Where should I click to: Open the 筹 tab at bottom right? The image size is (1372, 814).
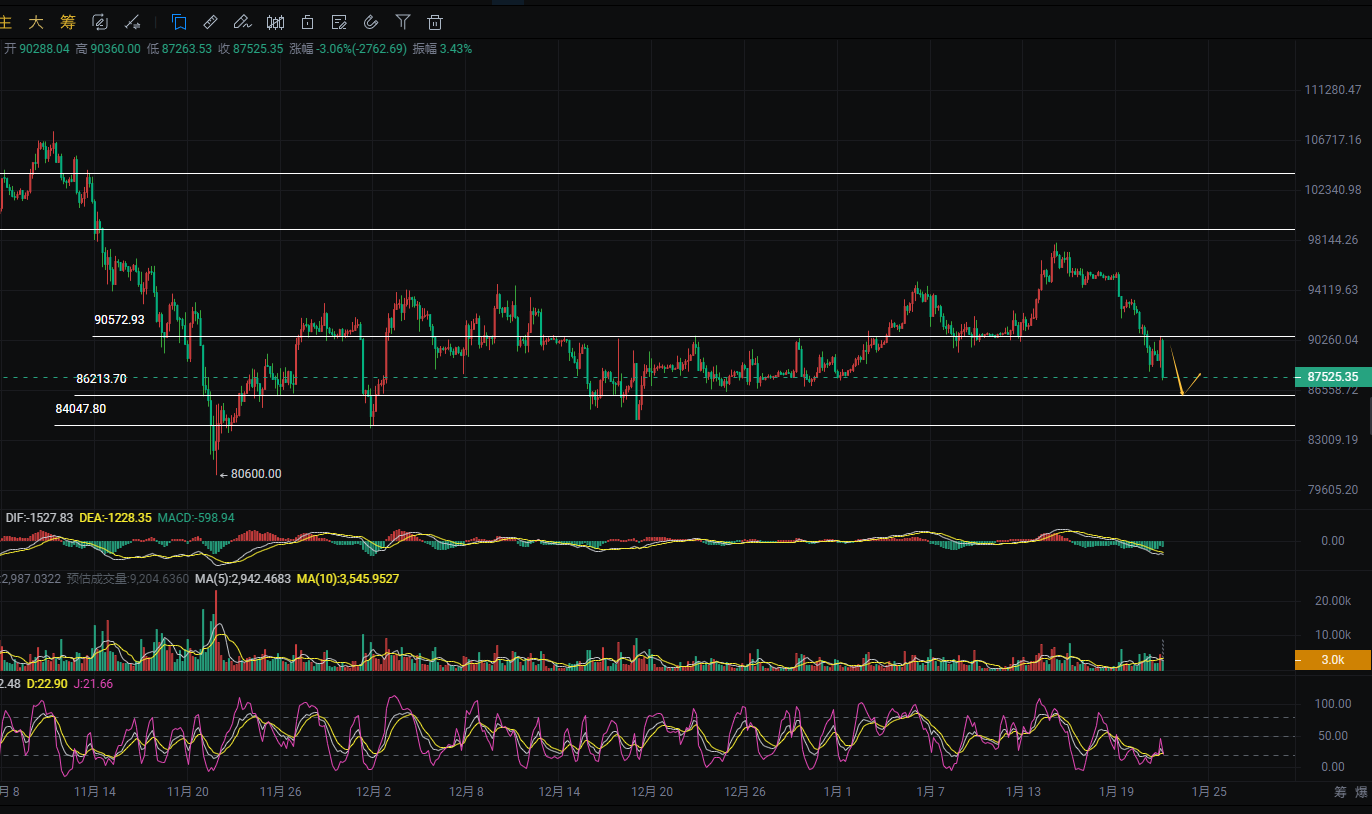pos(1340,792)
